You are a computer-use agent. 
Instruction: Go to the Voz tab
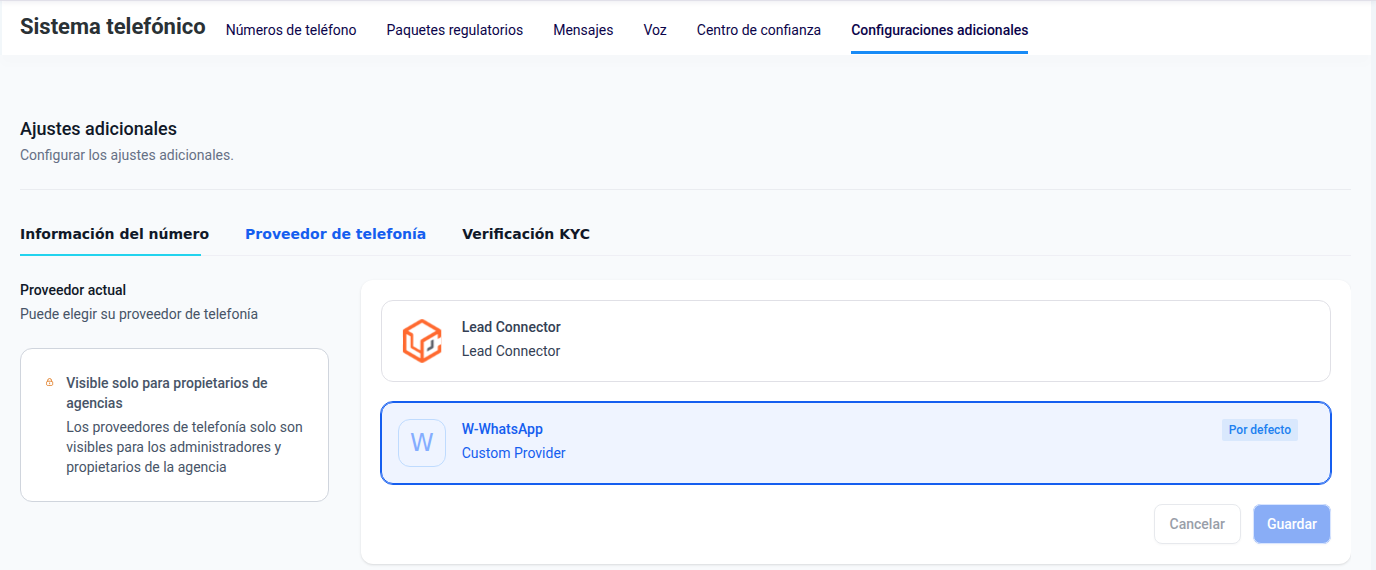point(655,30)
